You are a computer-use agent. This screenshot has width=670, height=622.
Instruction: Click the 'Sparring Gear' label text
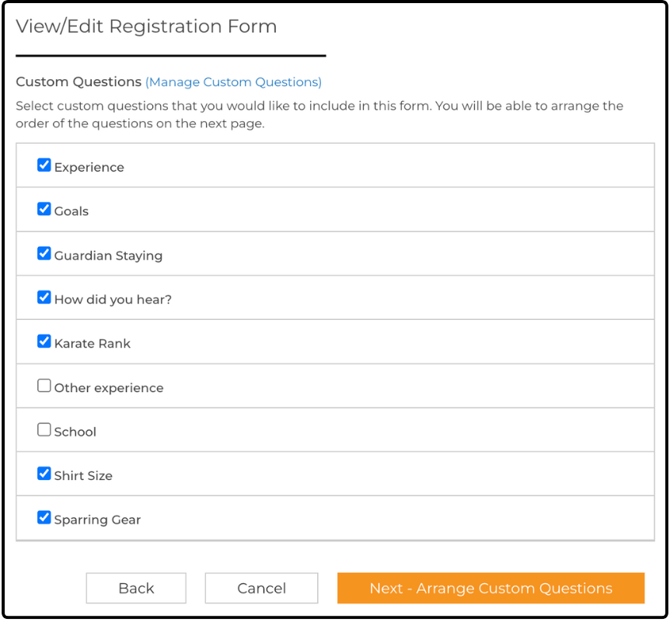(x=97, y=520)
